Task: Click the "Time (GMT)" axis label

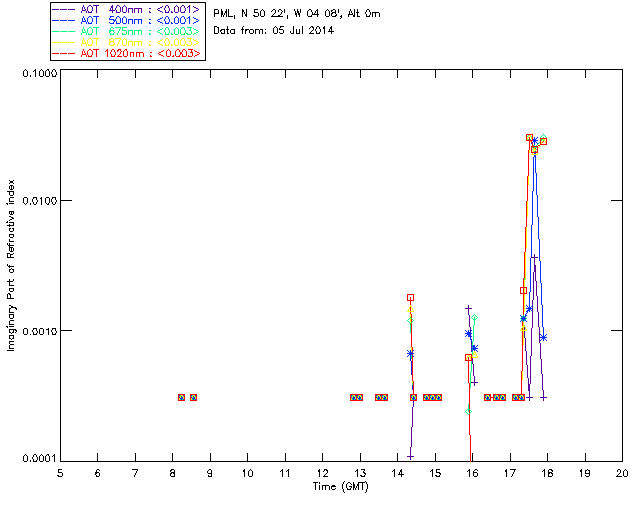Action: tap(340, 486)
